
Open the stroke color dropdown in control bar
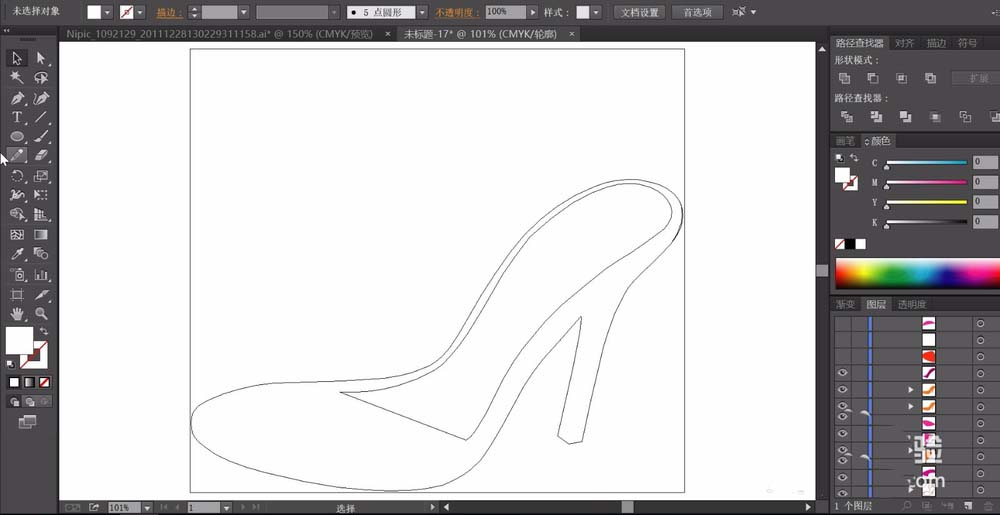click(140, 12)
